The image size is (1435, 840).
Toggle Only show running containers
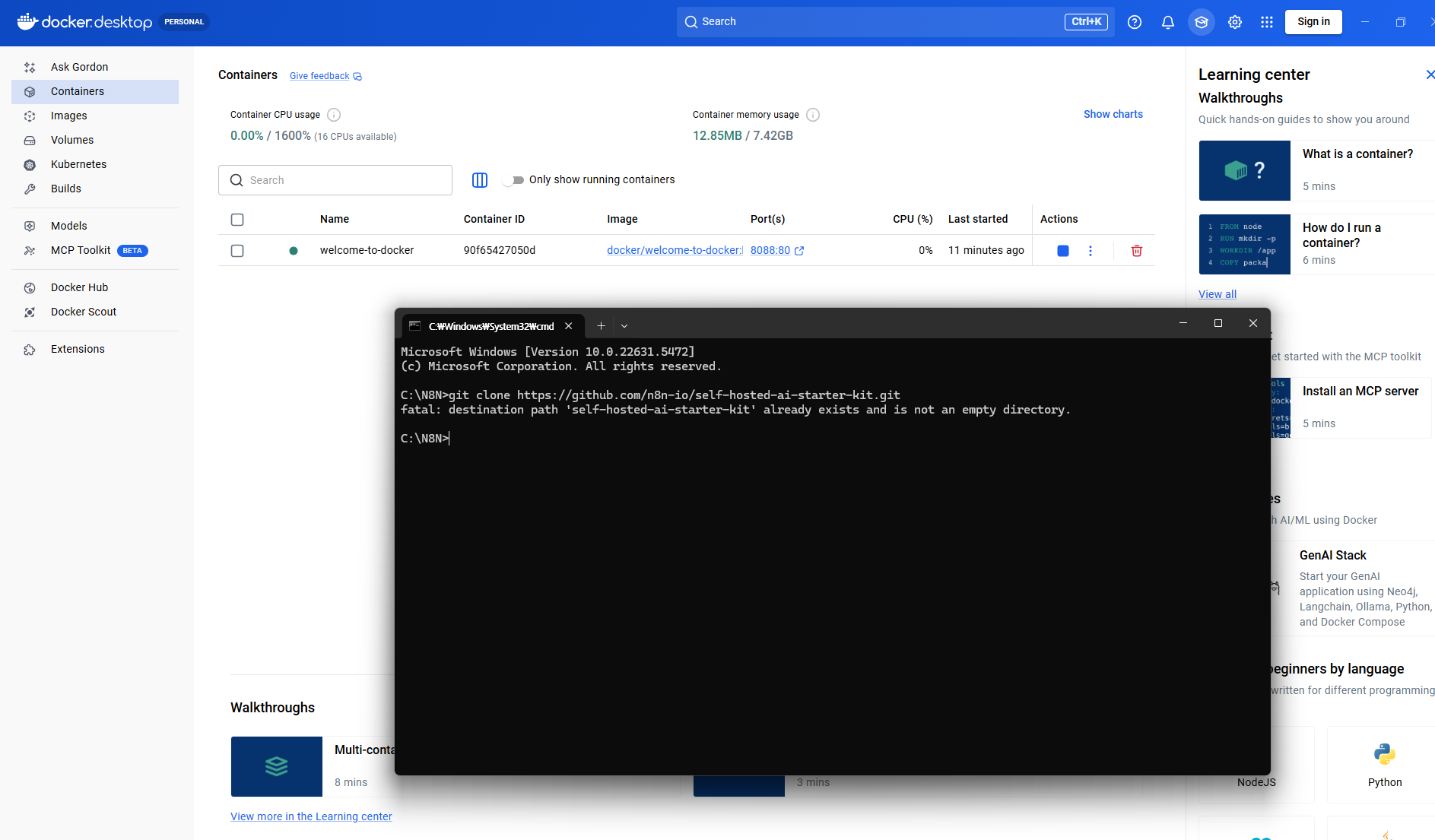point(514,180)
